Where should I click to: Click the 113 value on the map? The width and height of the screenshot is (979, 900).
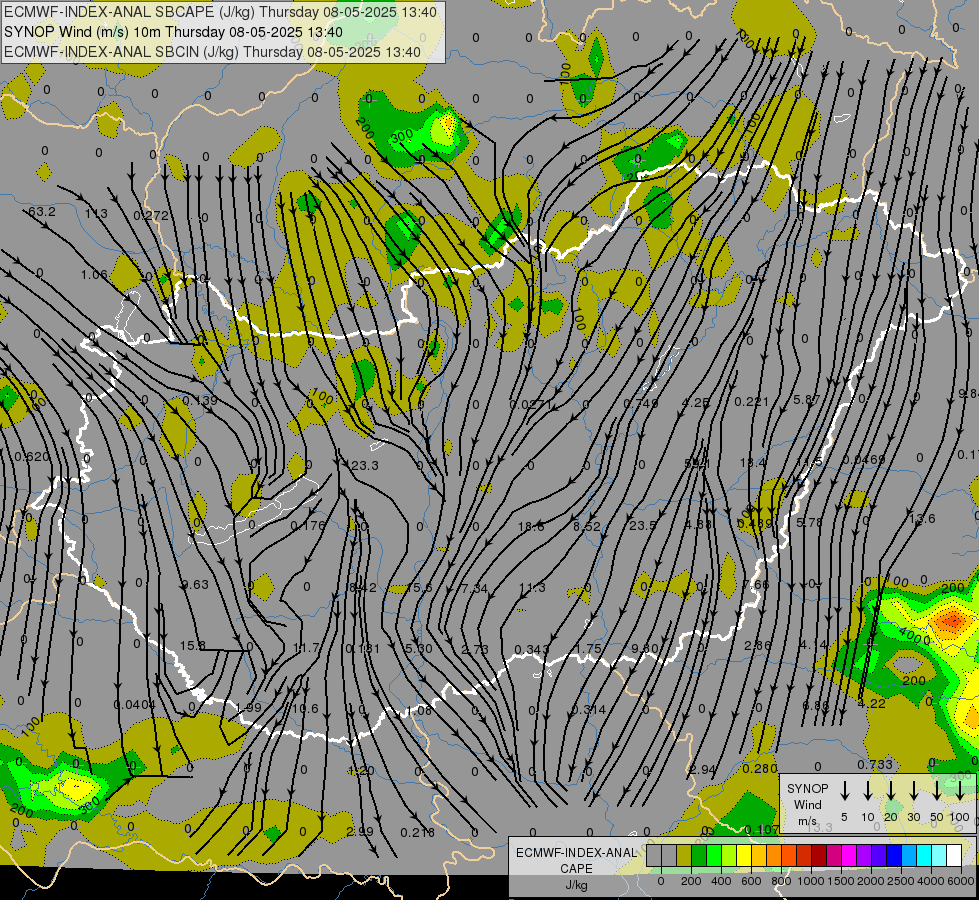96,214
